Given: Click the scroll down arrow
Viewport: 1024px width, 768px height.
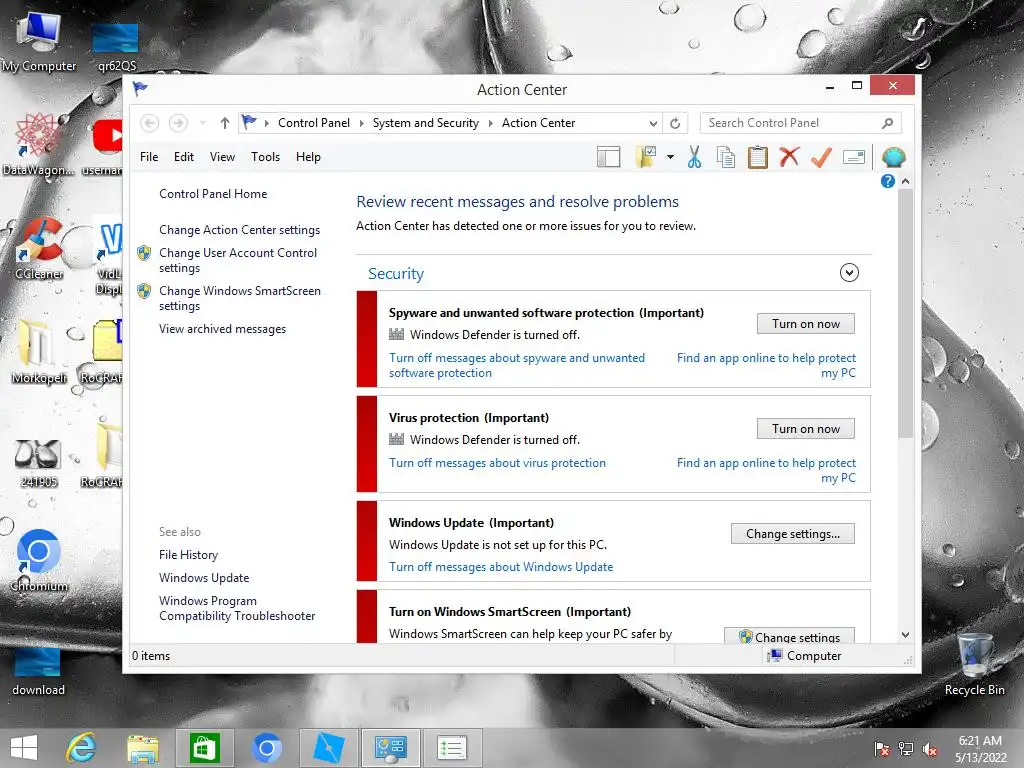Looking at the screenshot, I should [x=905, y=635].
